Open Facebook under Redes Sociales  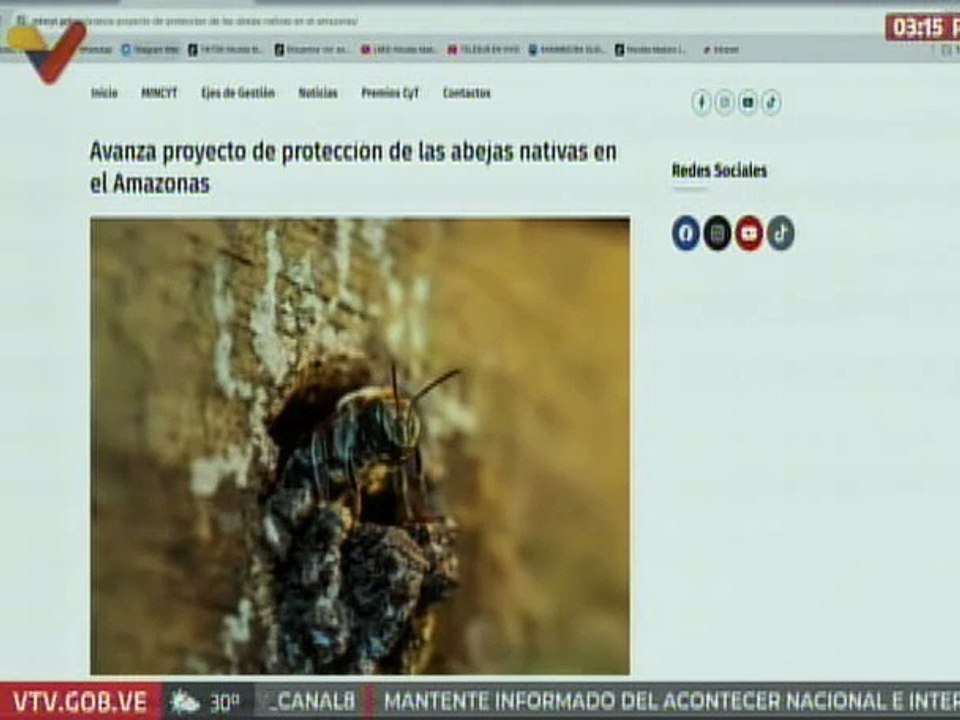pos(686,233)
